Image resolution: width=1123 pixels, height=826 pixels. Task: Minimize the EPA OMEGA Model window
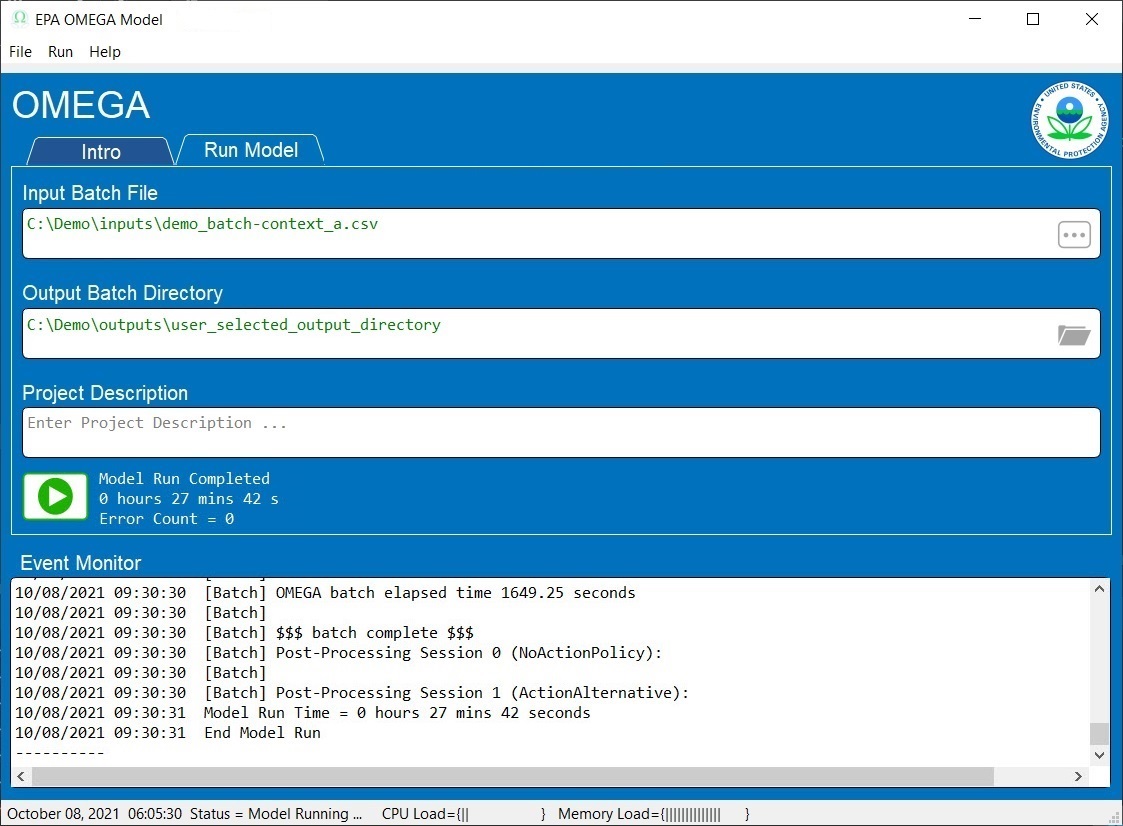(x=975, y=19)
